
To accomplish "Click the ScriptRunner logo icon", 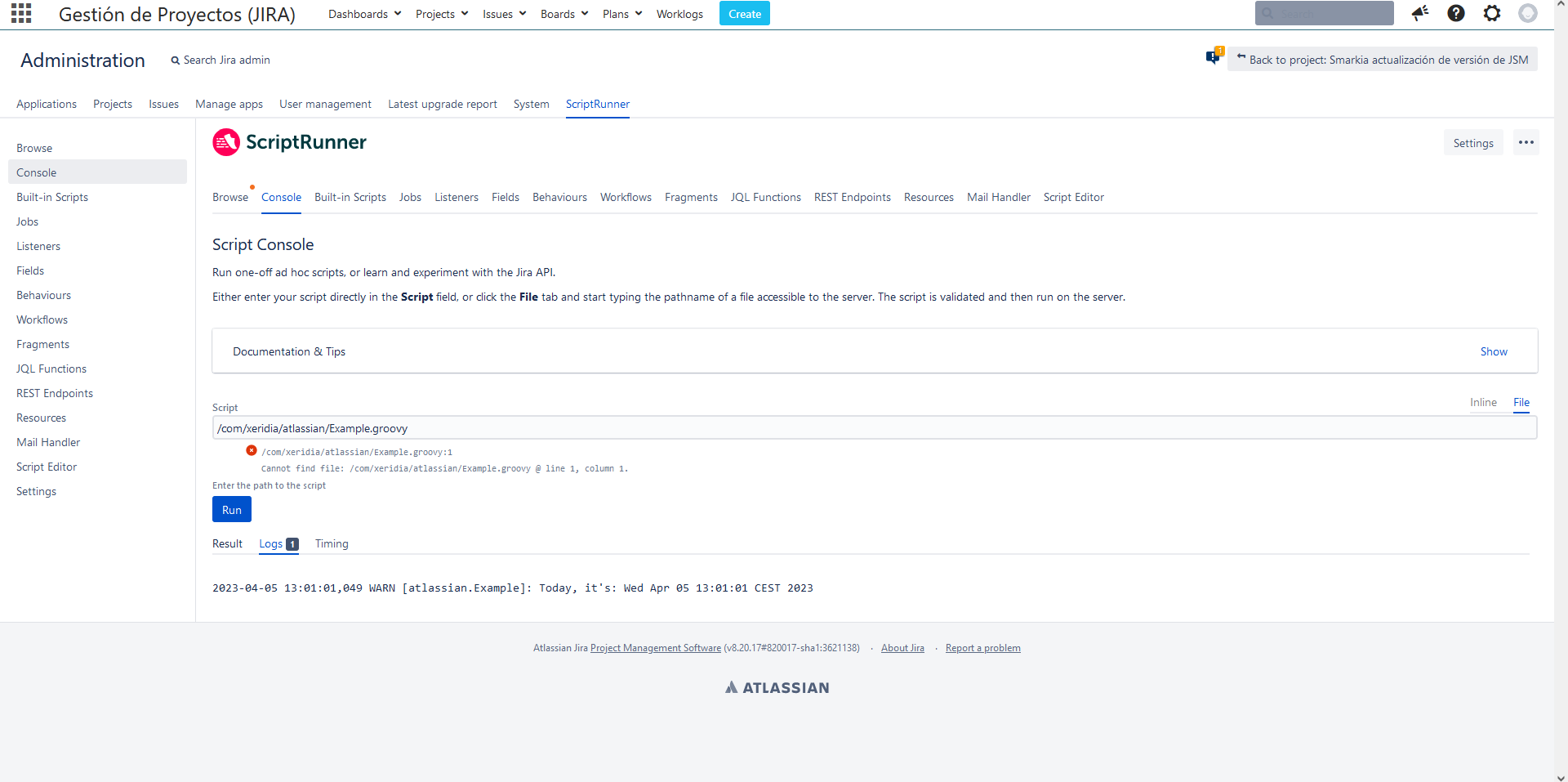I will click(225, 141).
